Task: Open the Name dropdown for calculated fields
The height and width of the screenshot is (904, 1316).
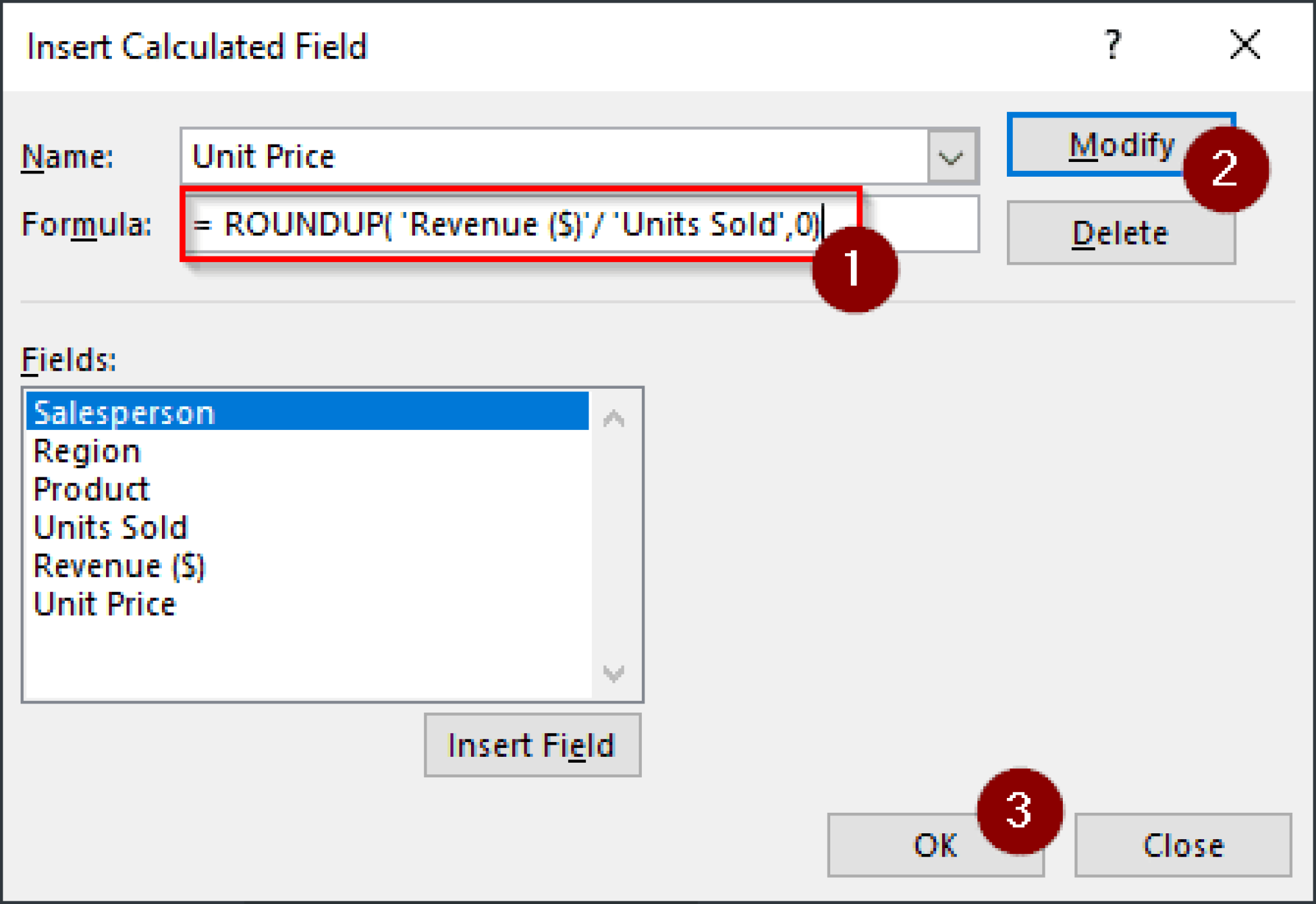Action: (950, 156)
